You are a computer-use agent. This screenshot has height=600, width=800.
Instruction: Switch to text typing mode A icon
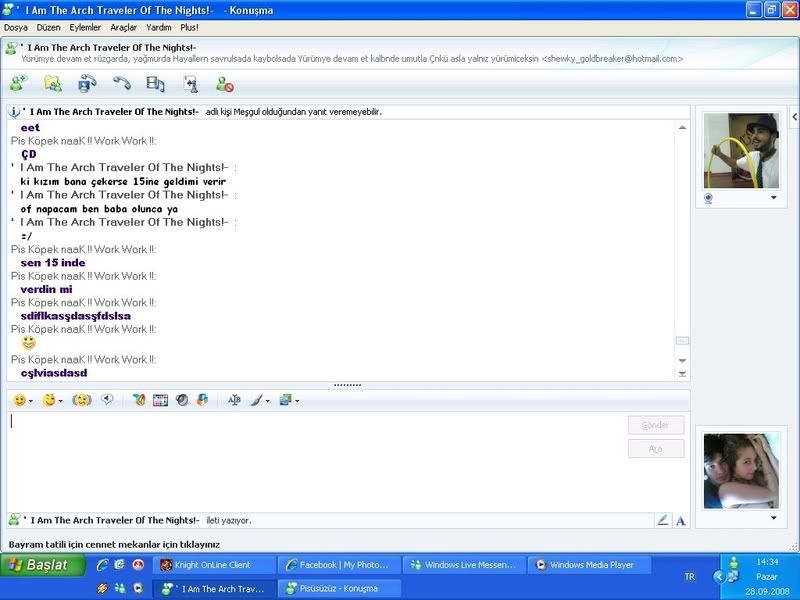[681, 521]
